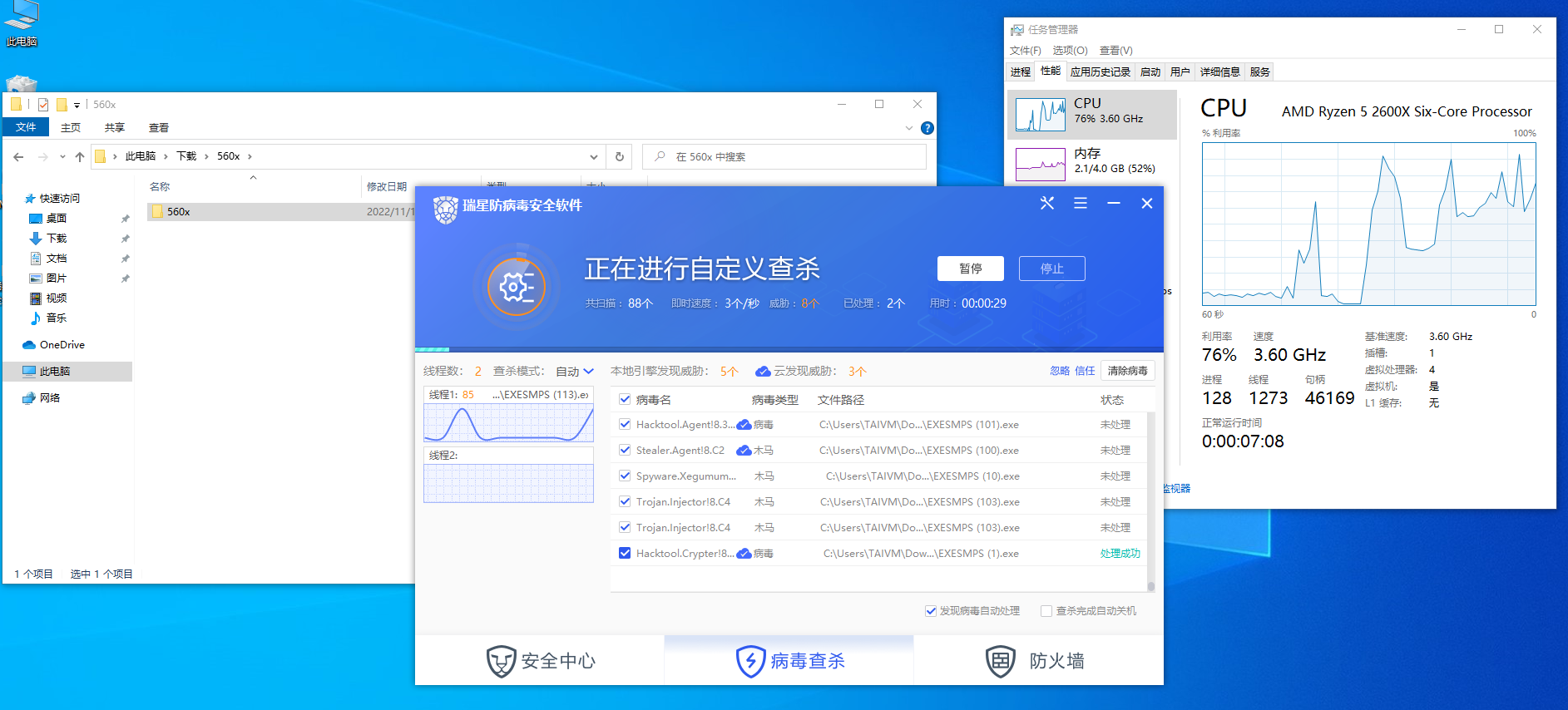1568x710 pixels.
Task: Click the Properties icon in Explorer quick access toolbar
Action: [x=43, y=105]
